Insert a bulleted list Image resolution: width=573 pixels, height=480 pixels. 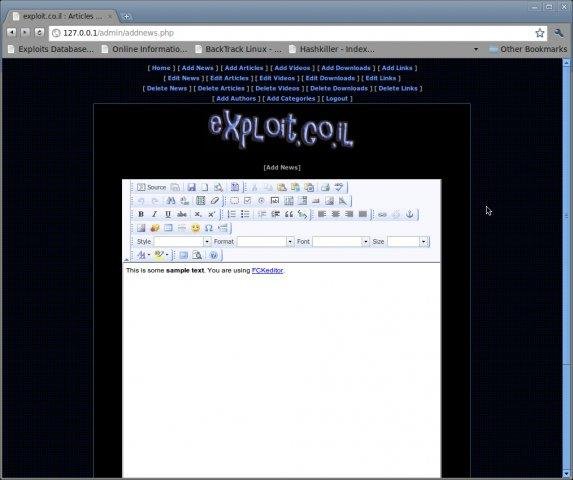[245, 214]
